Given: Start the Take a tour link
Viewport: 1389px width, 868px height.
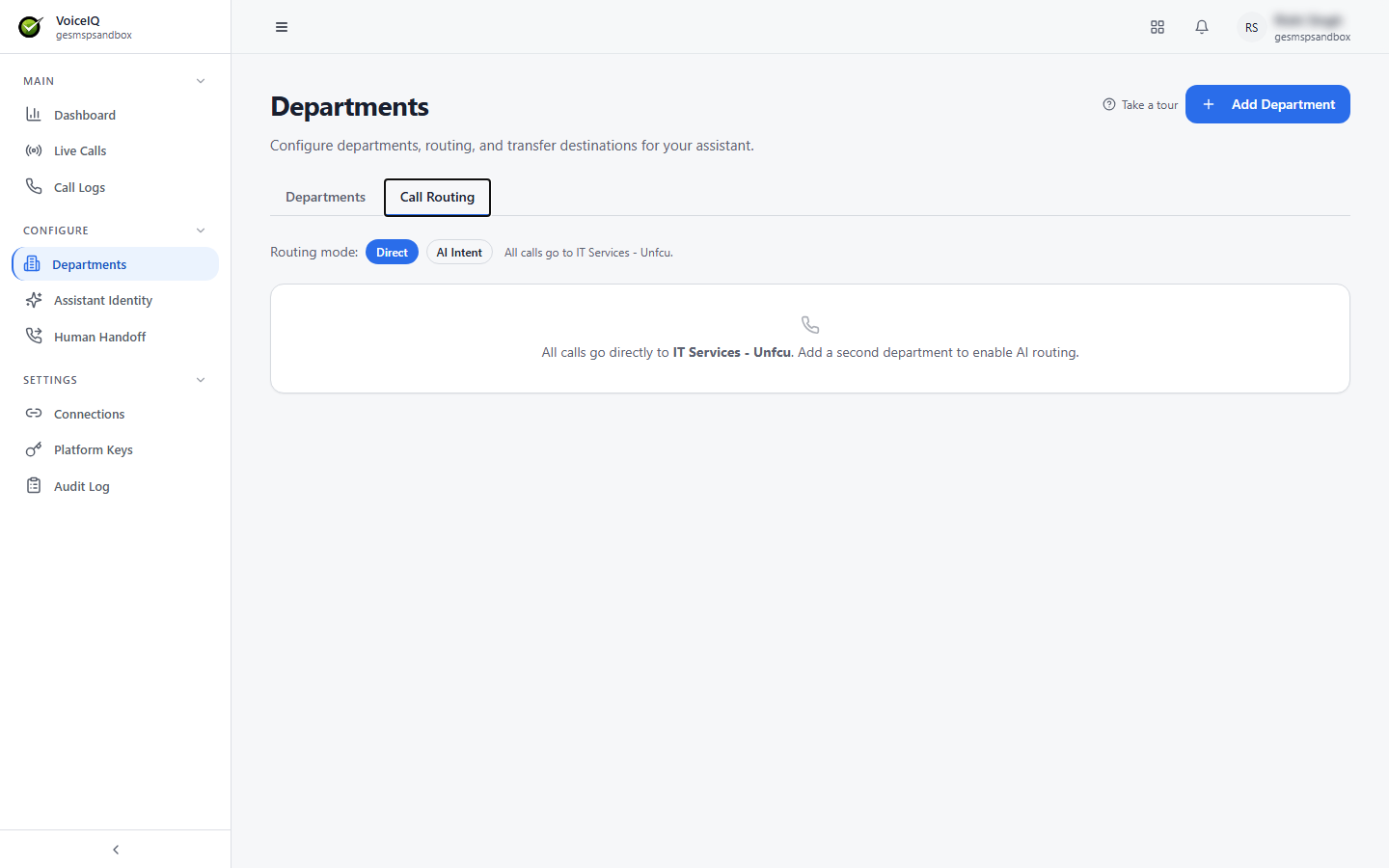Looking at the screenshot, I should pyautogui.click(x=1140, y=104).
